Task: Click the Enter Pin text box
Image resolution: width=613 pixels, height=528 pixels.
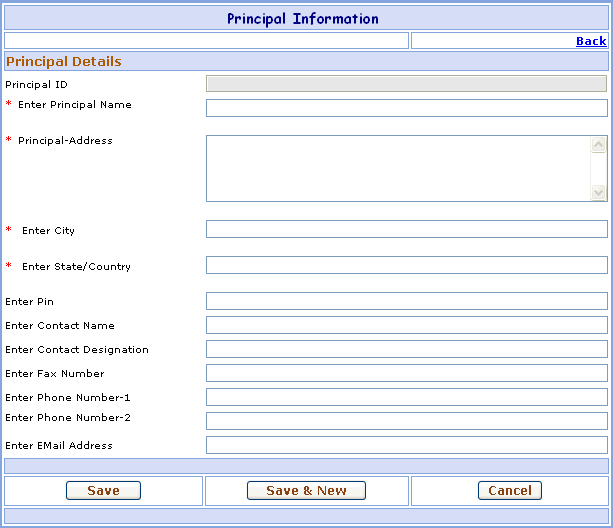Action: click(x=406, y=301)
